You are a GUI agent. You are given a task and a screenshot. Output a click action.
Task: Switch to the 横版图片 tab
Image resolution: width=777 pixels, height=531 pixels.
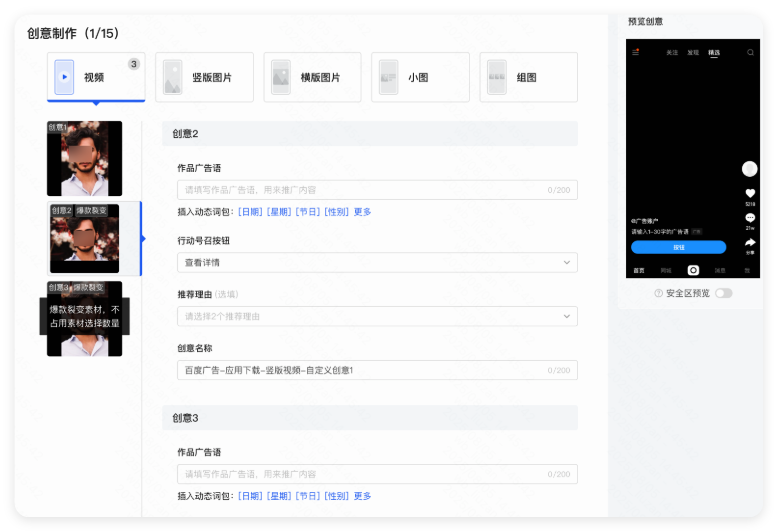(312, 77)
